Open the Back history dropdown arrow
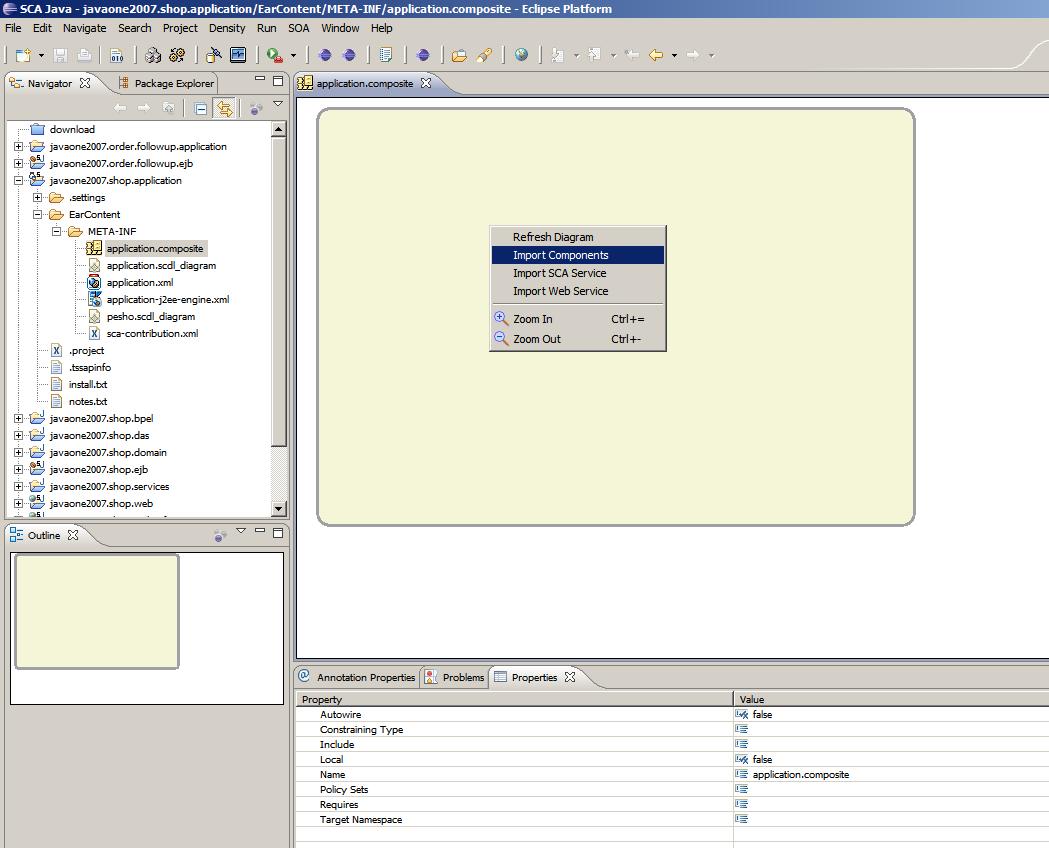Viewport: 1049px width, 848px height. [x=674, y=55]
